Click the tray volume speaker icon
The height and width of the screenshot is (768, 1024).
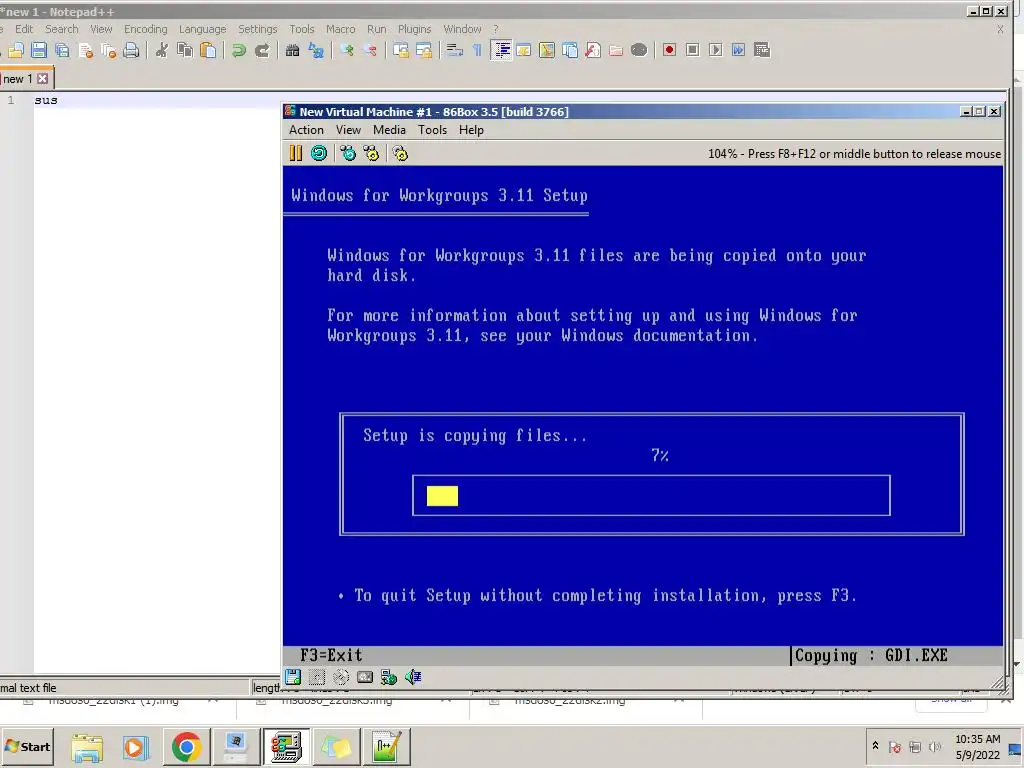(x=935, y=747)
